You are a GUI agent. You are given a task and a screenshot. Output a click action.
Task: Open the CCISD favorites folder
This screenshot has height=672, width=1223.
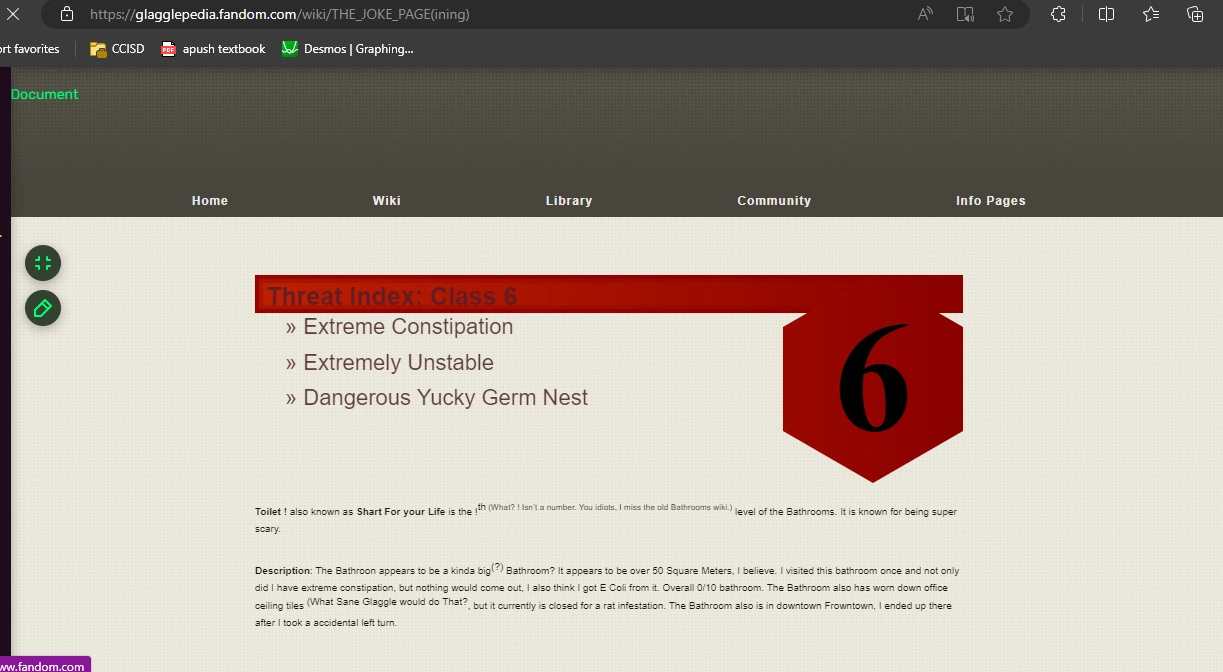116,48
